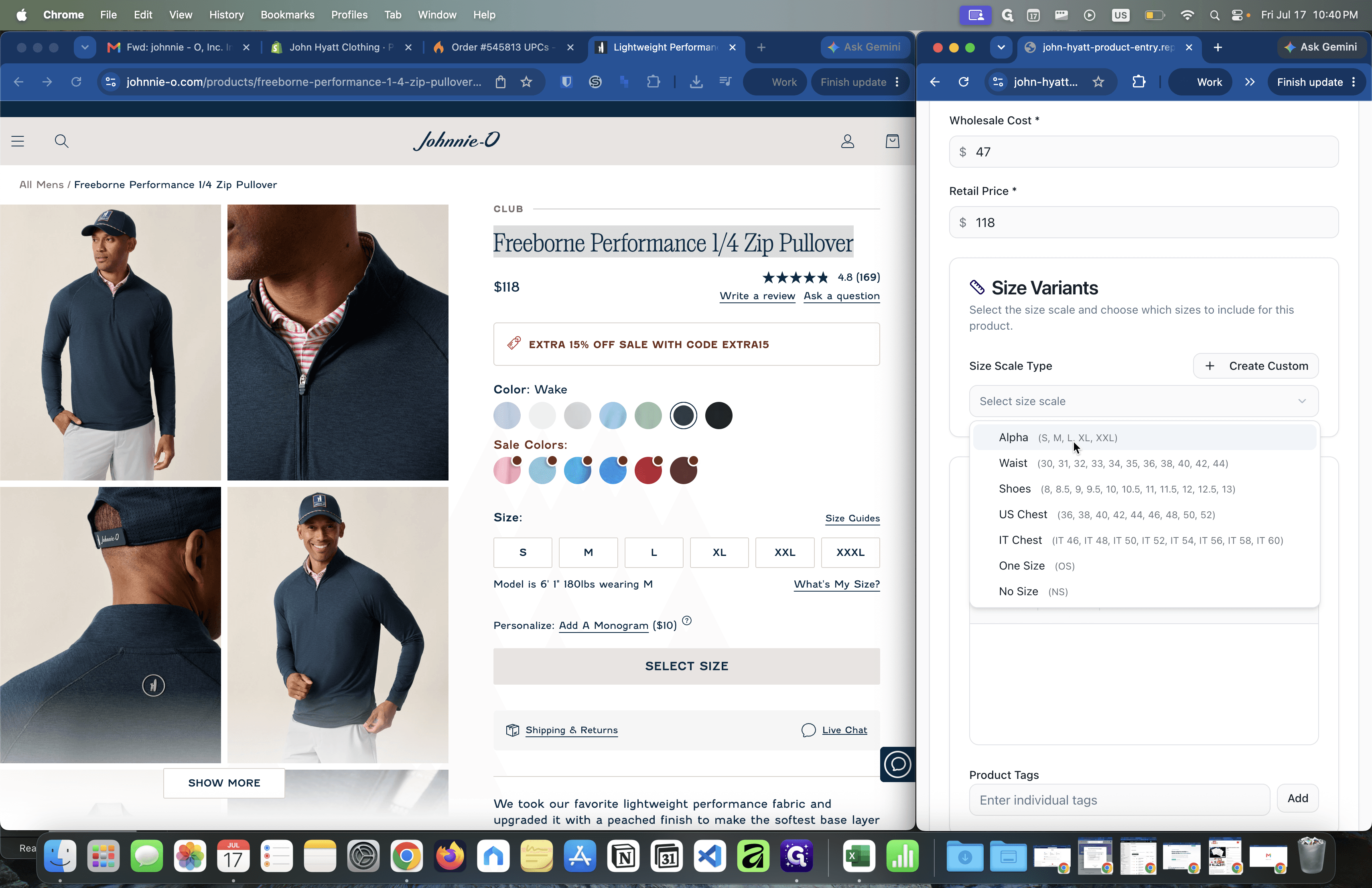This screenshot has height=888, width=1372.
Task: Choose US Chest size scale option
Action: coord(1145,515)
